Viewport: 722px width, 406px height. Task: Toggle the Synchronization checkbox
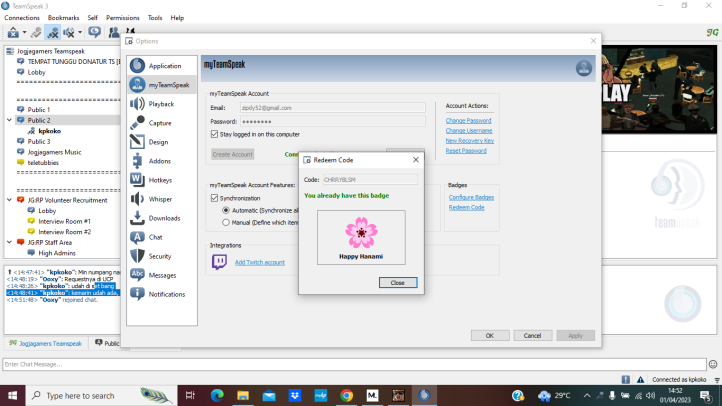coord(214,198)
